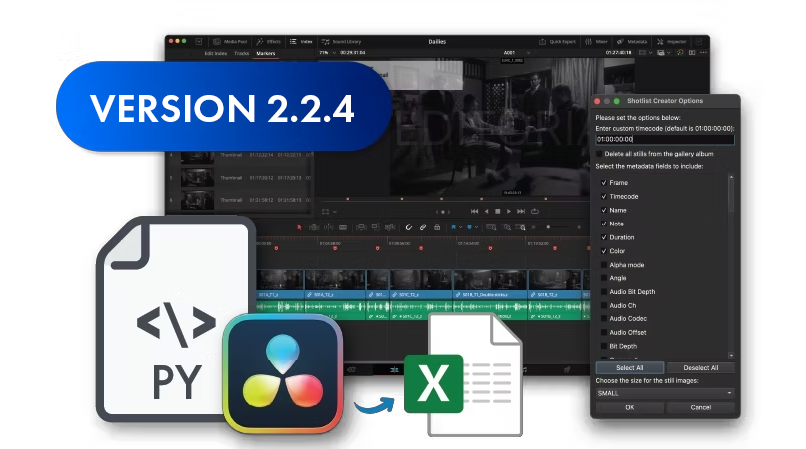
Task: Check the Alpha mode metadata field
Action: click(x=604, y=265)
